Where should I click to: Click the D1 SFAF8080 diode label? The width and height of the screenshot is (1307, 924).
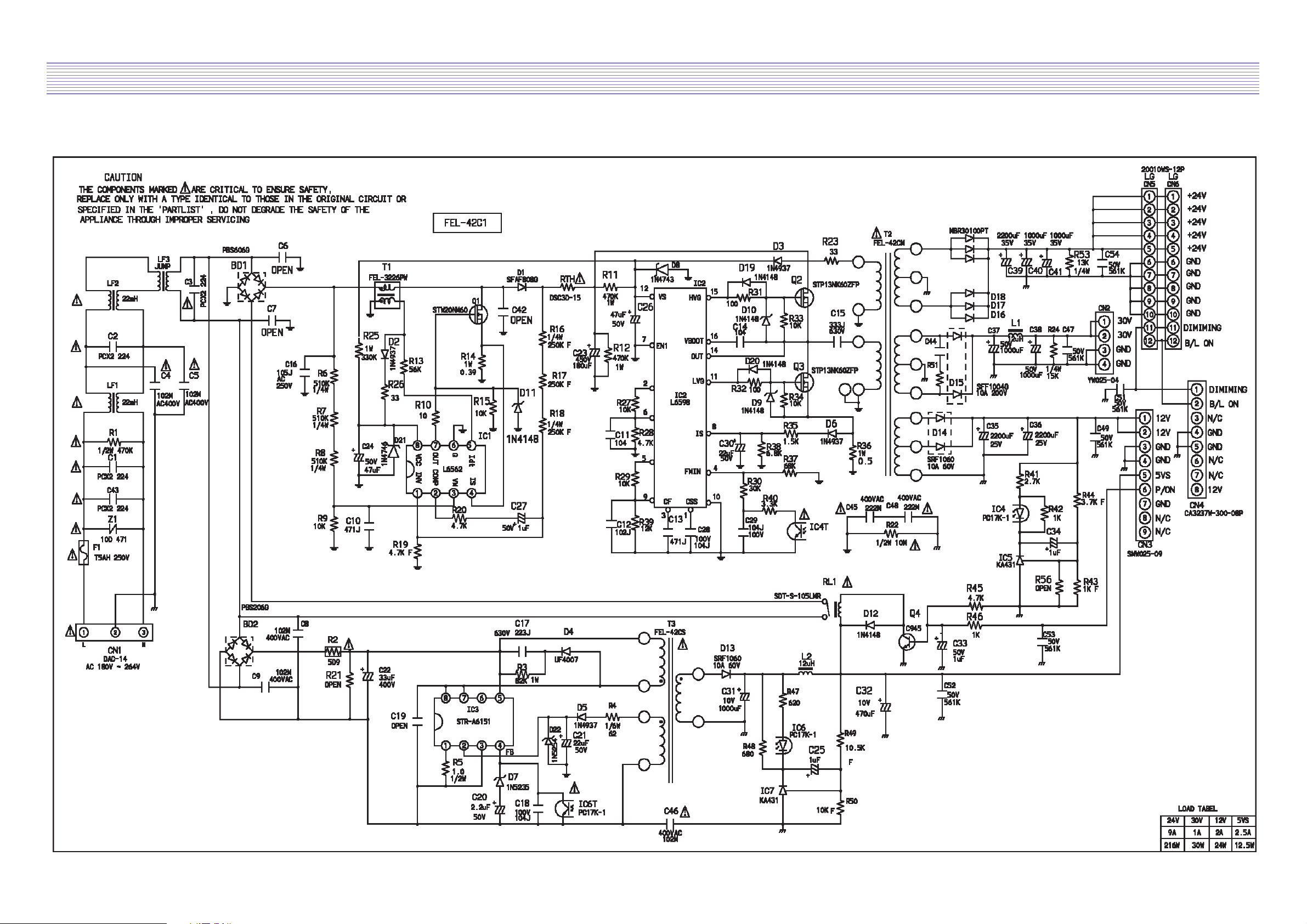(523, 276)
